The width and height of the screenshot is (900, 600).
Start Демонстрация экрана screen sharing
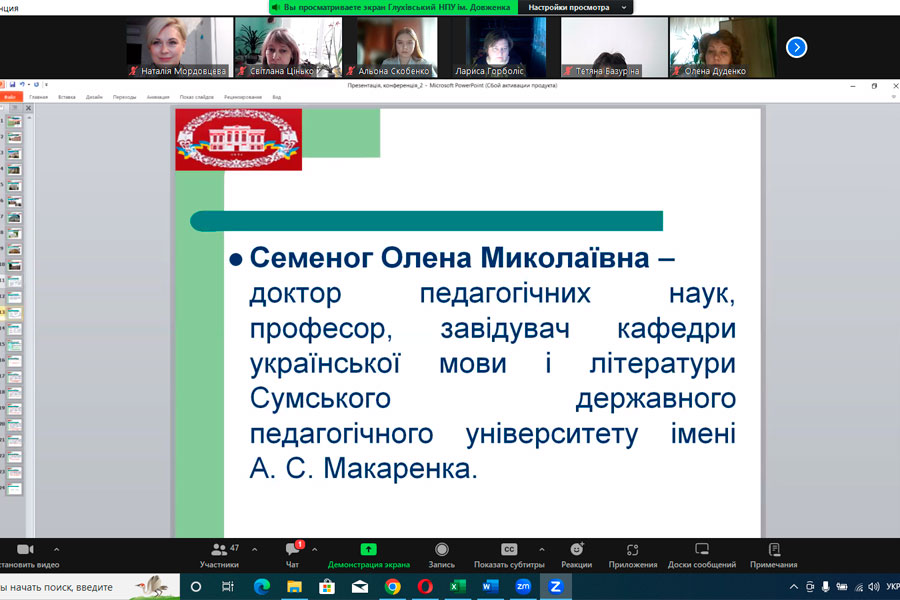point(368,556)
